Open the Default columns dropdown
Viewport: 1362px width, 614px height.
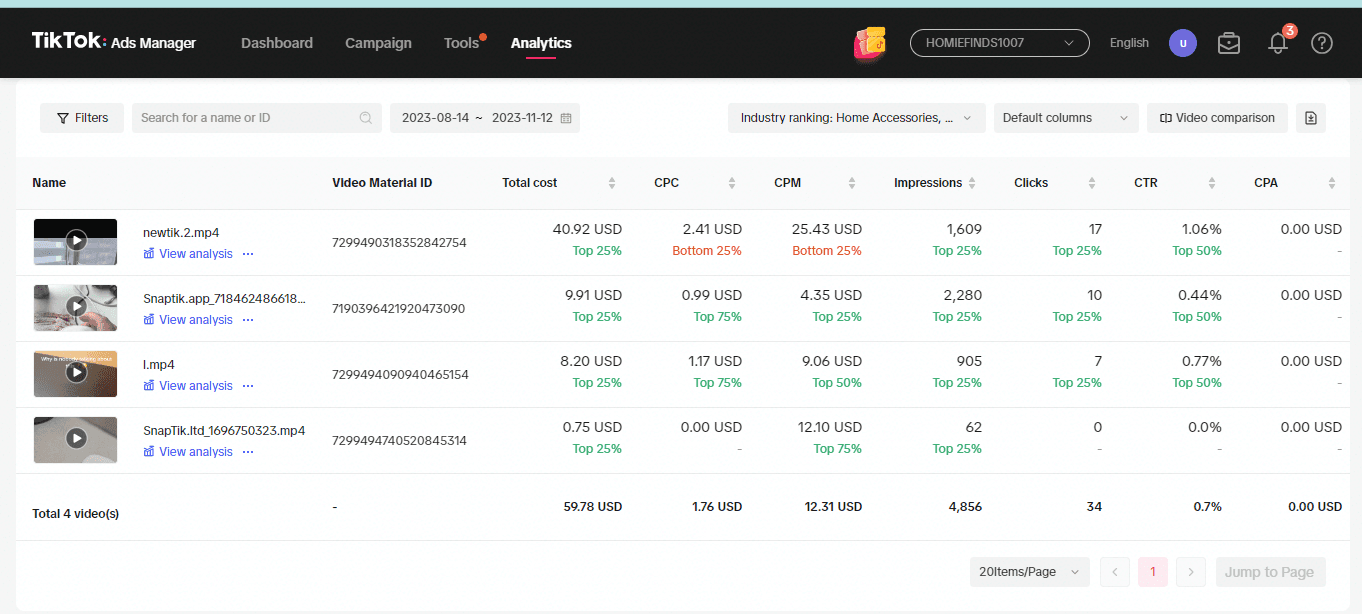(x=1066, y=118)
